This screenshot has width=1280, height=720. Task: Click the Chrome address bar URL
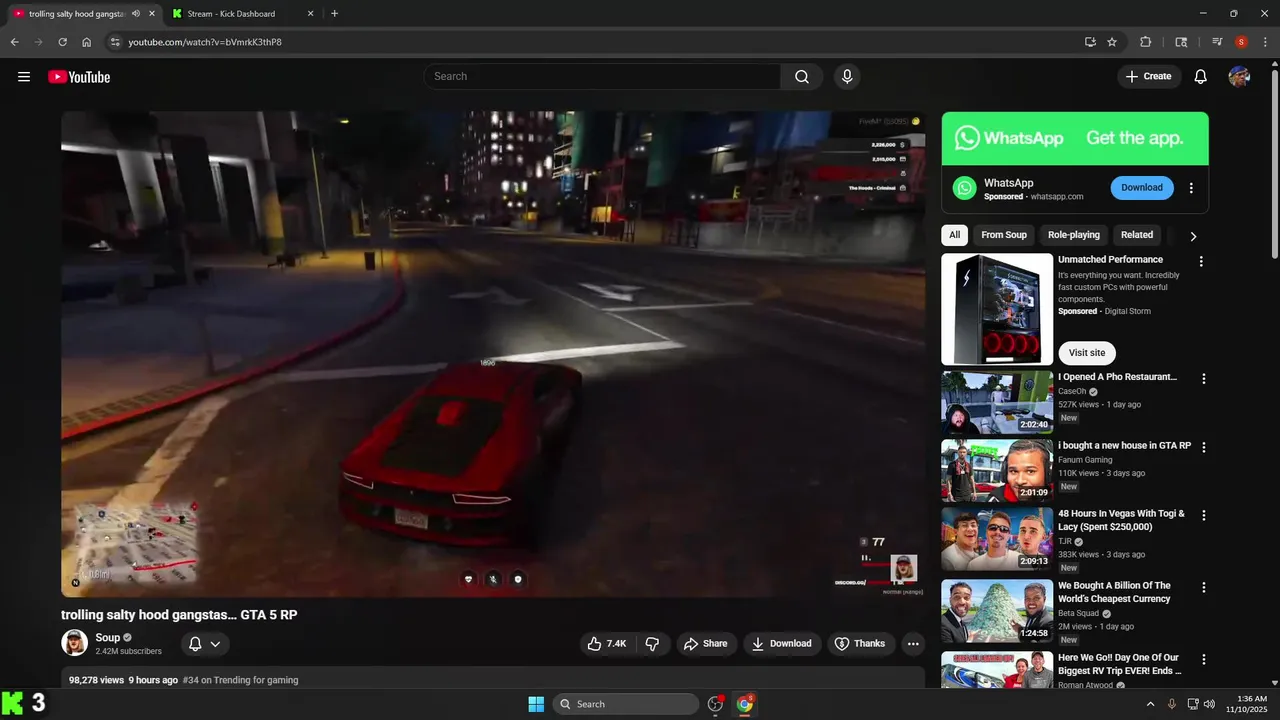click(x=205, y=42)
